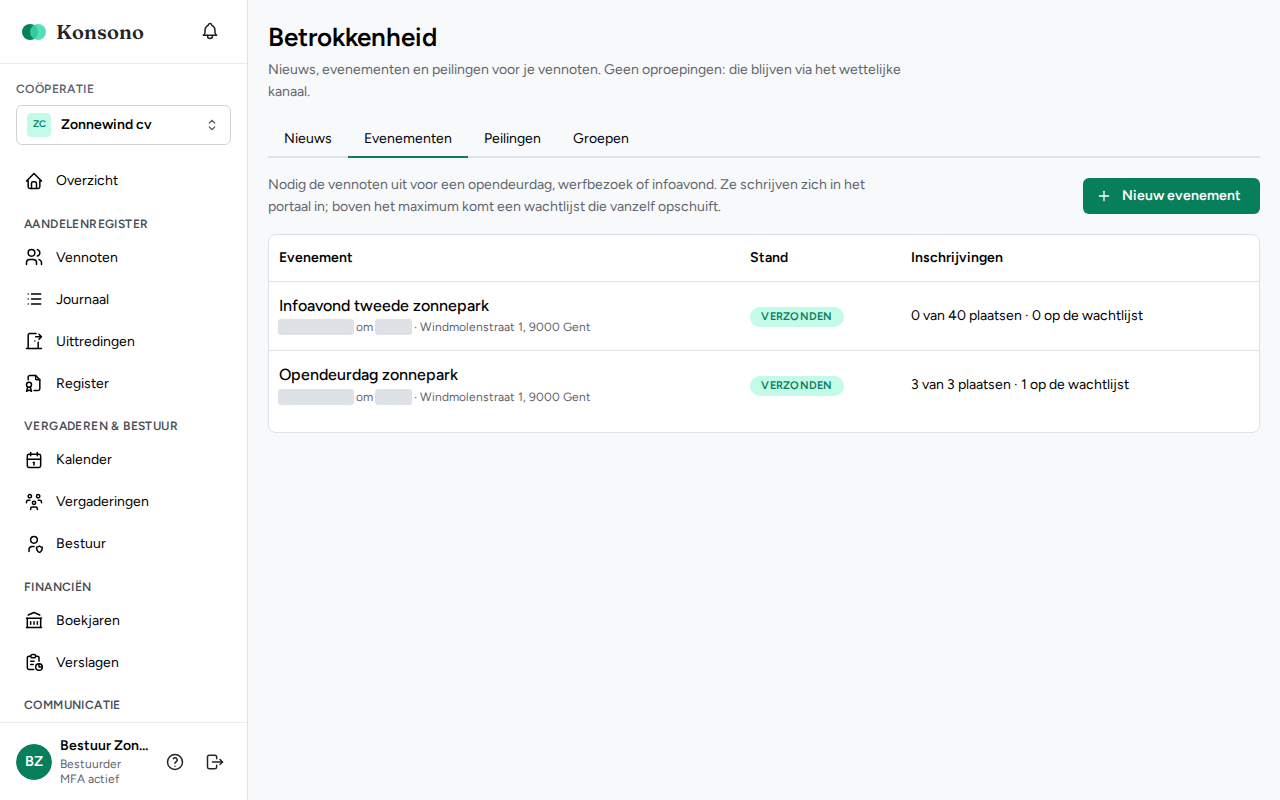Open notifications bell
Viewport: 1280px width, 800px height.
[x=210, y=31]
